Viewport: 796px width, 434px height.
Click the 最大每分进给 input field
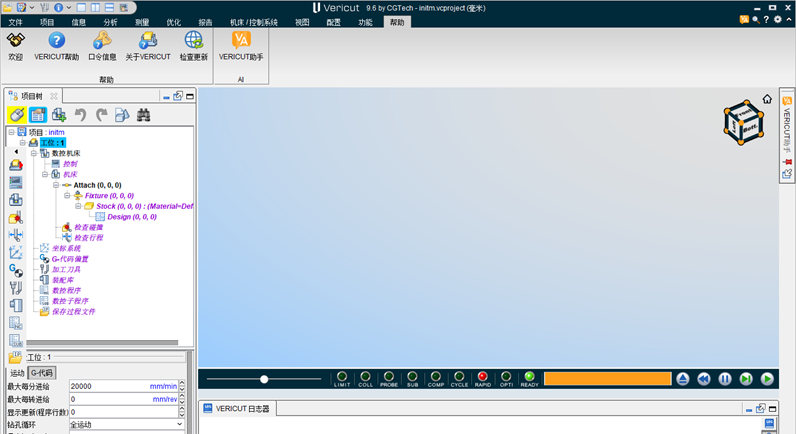(123, 386)
